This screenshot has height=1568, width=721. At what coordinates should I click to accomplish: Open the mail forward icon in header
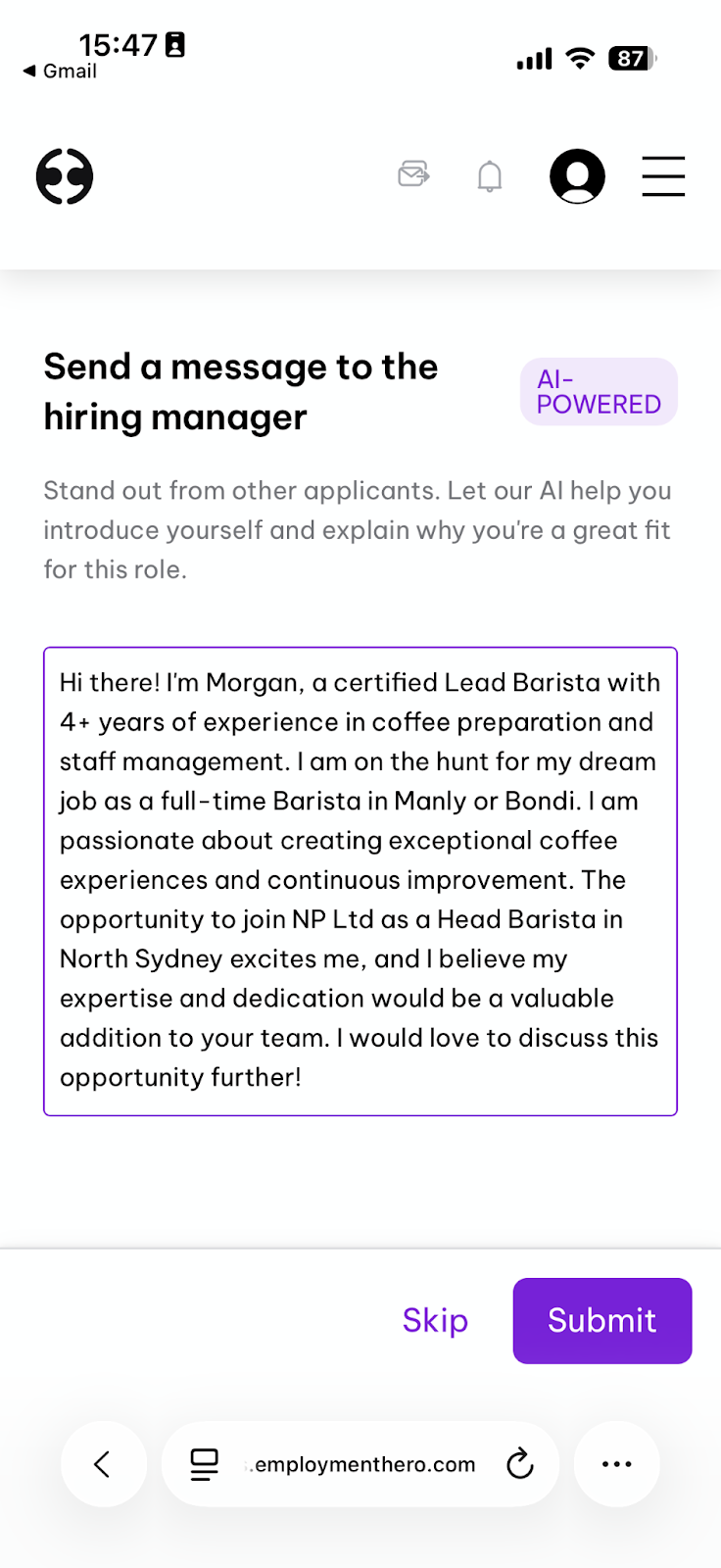click(x=414, y=174)
